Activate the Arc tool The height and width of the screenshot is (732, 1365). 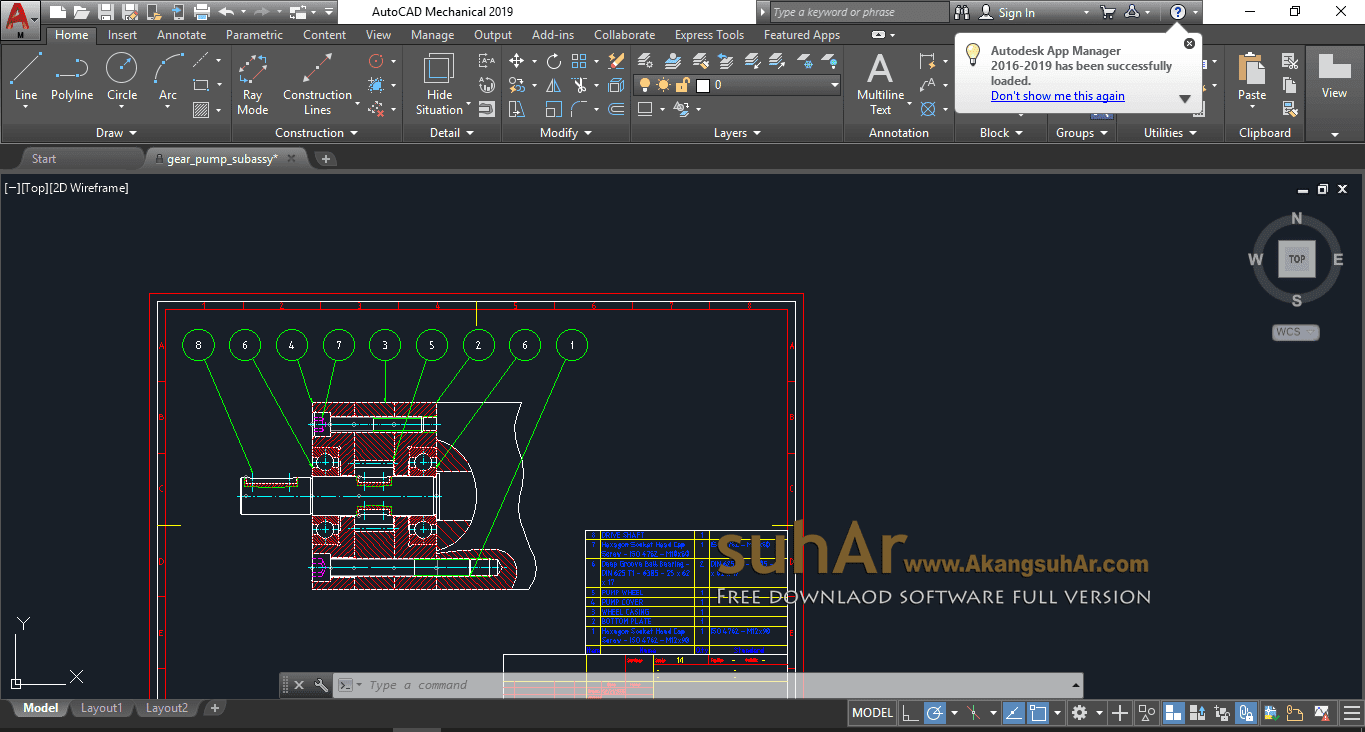point(168,77)
